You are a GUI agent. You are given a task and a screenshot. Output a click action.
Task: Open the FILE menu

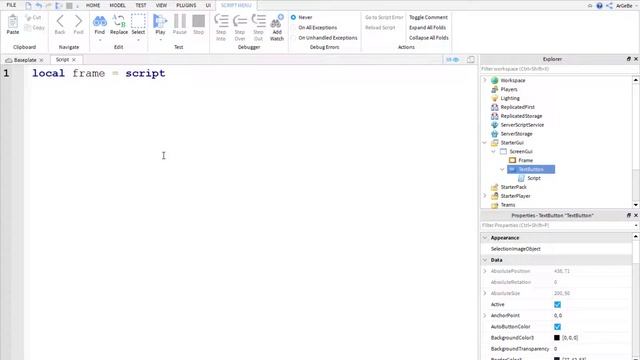[x=11, y=5]
